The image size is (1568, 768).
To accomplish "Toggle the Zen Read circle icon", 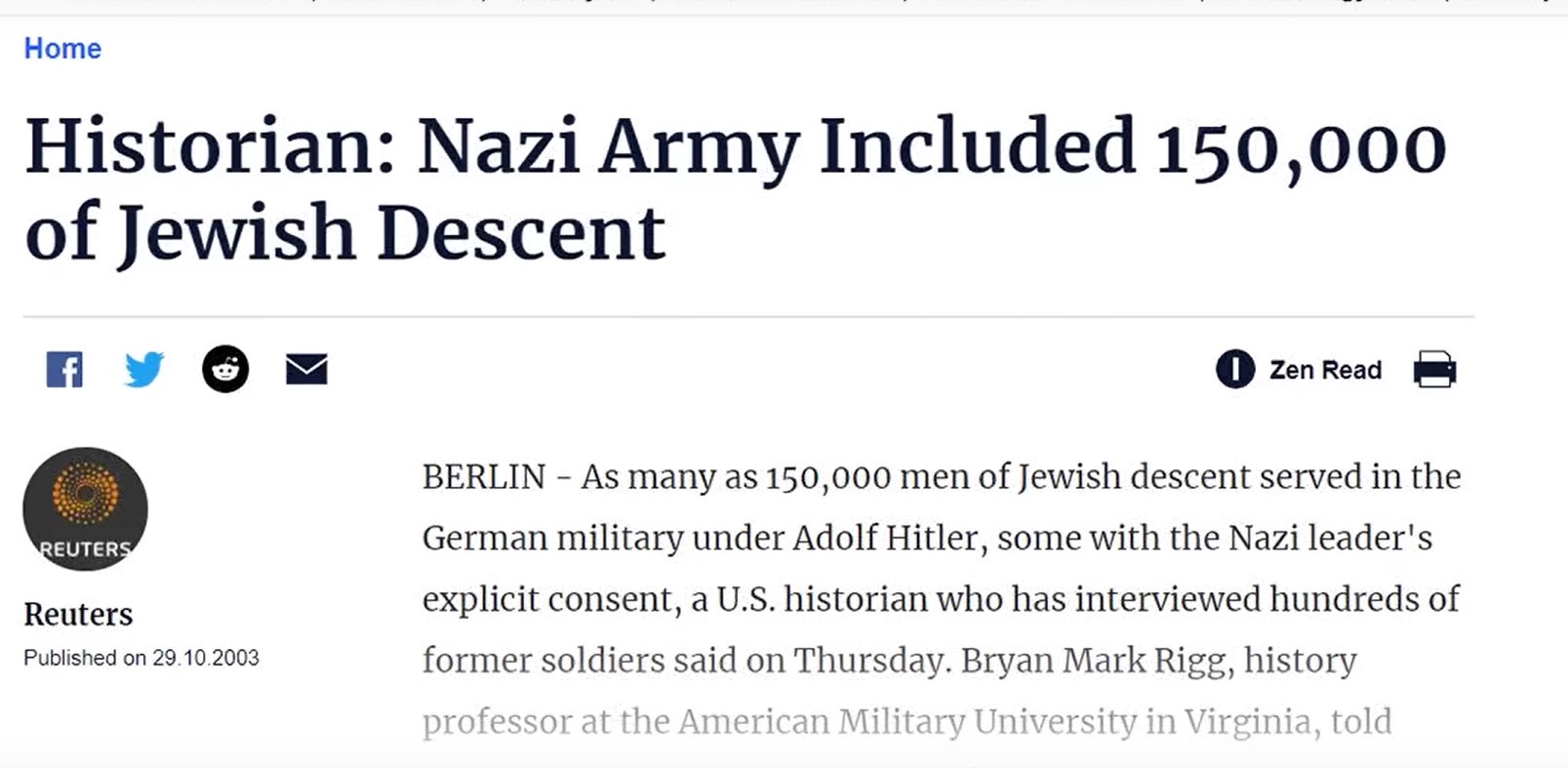I will click(x=1235, y=369).
